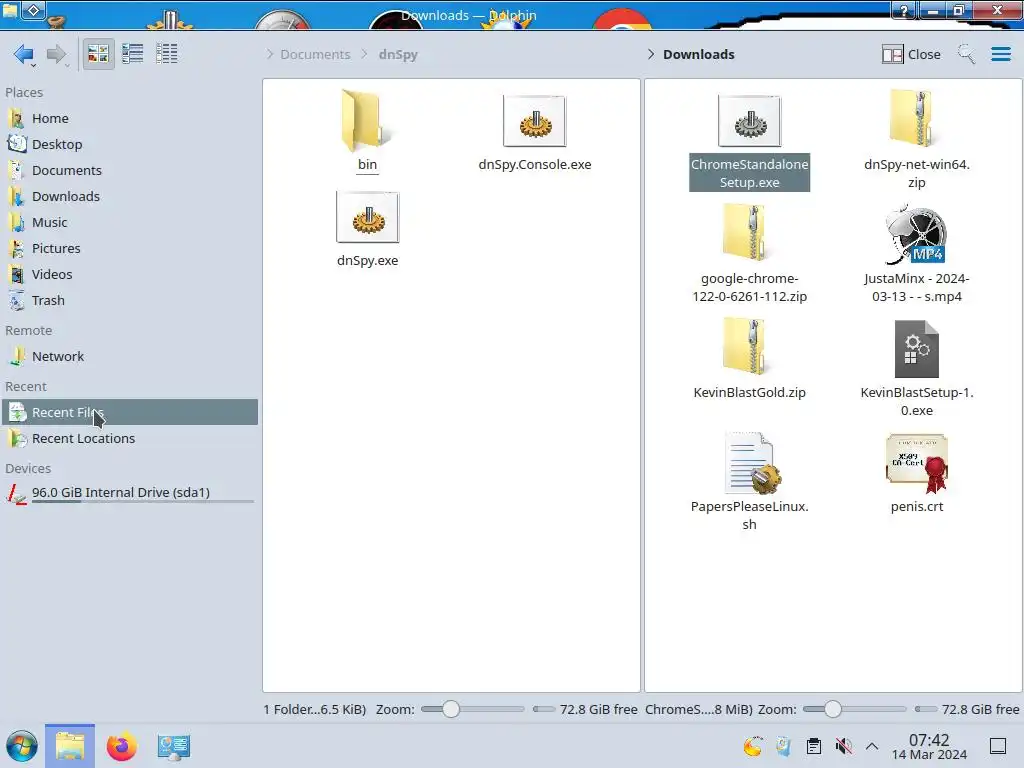Go to Music in Places
Image resolution: width=1024 pixels, height=768 pixels.
[129, 222]
